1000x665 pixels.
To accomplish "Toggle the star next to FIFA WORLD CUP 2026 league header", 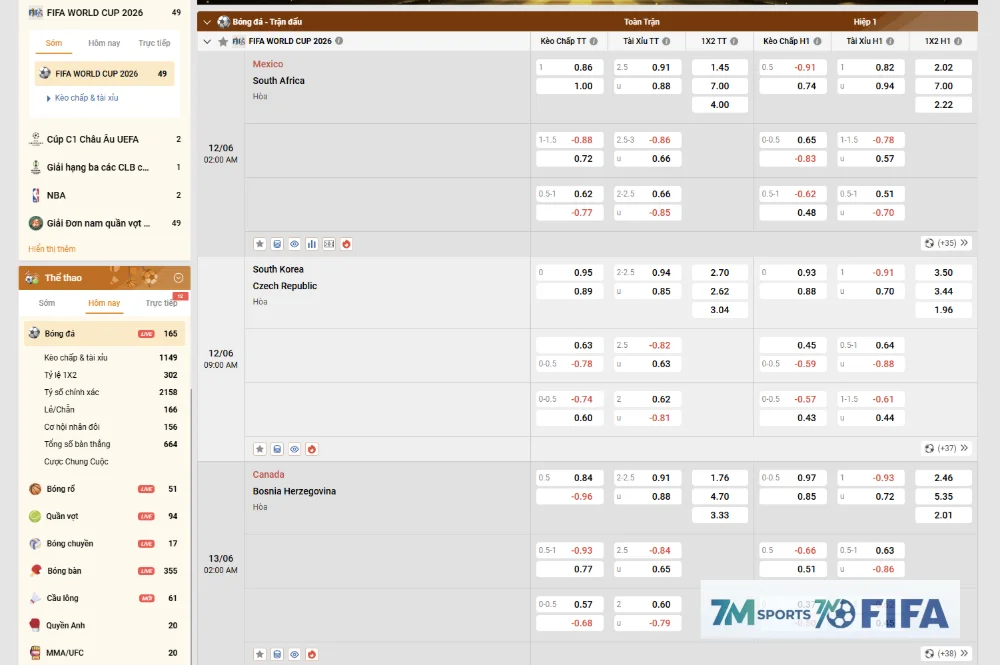I will coord(223,41).
